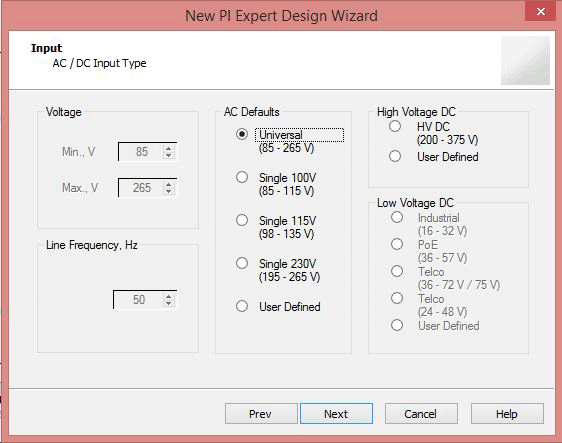The width and height of the screenshot is (562, 443).
Task: Select User Defined under AC Defaults
Action: 242,306
